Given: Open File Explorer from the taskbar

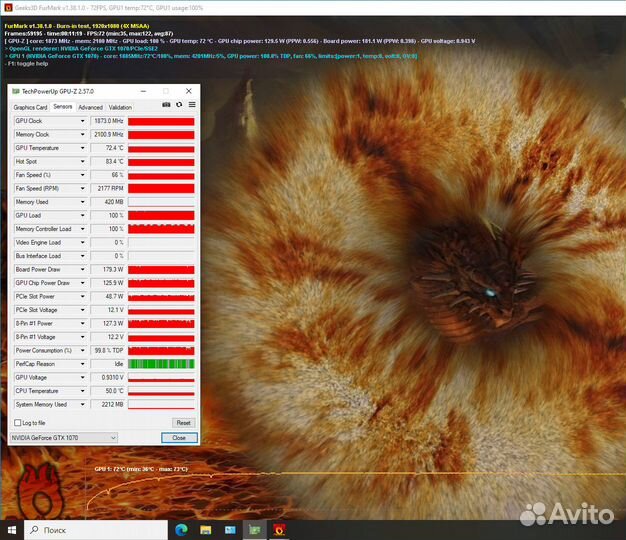Looking at the screenshot, I should [x=206, y=530].
